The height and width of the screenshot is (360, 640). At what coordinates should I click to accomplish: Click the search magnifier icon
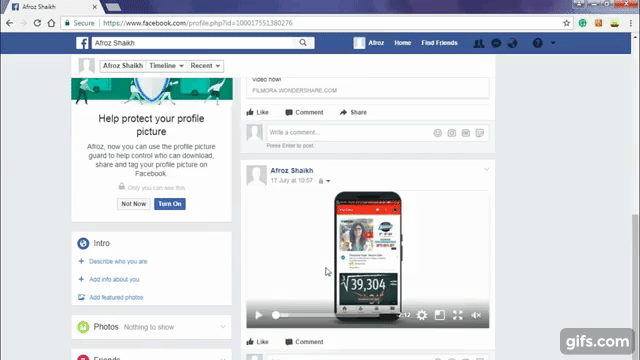point(303,43)
